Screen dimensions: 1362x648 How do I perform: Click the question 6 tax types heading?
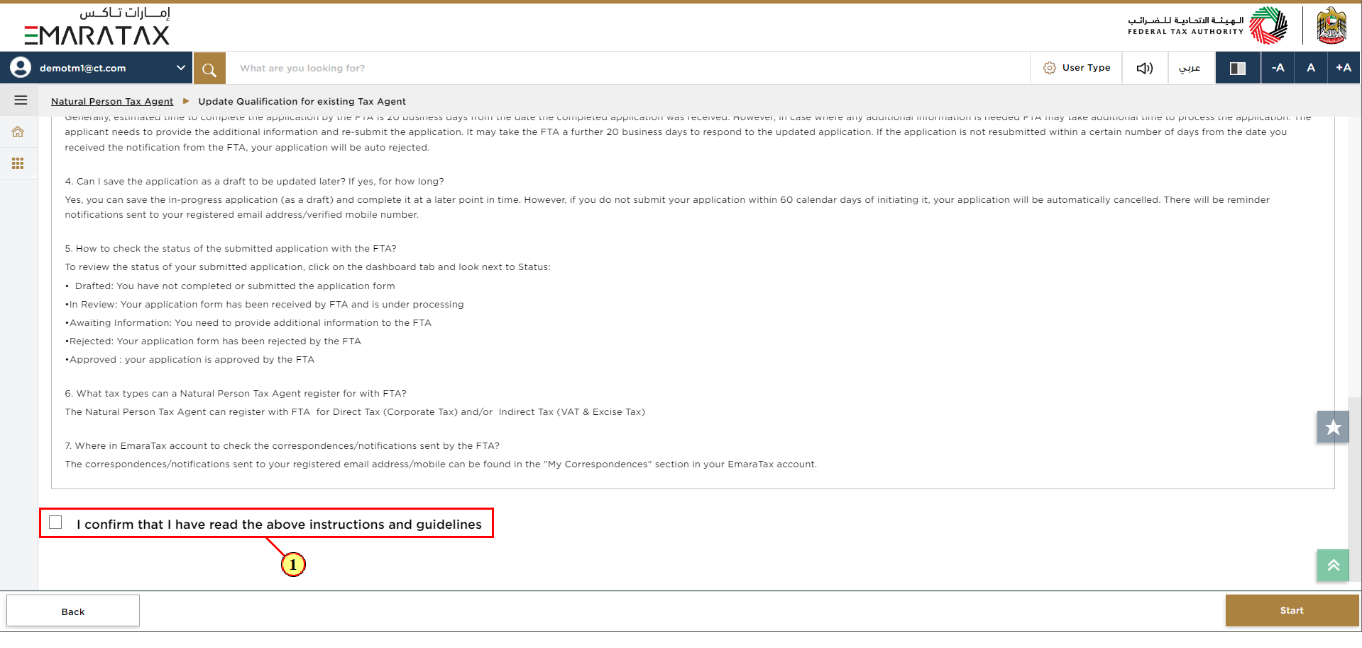pyautogui.click(x=235, y=394)
